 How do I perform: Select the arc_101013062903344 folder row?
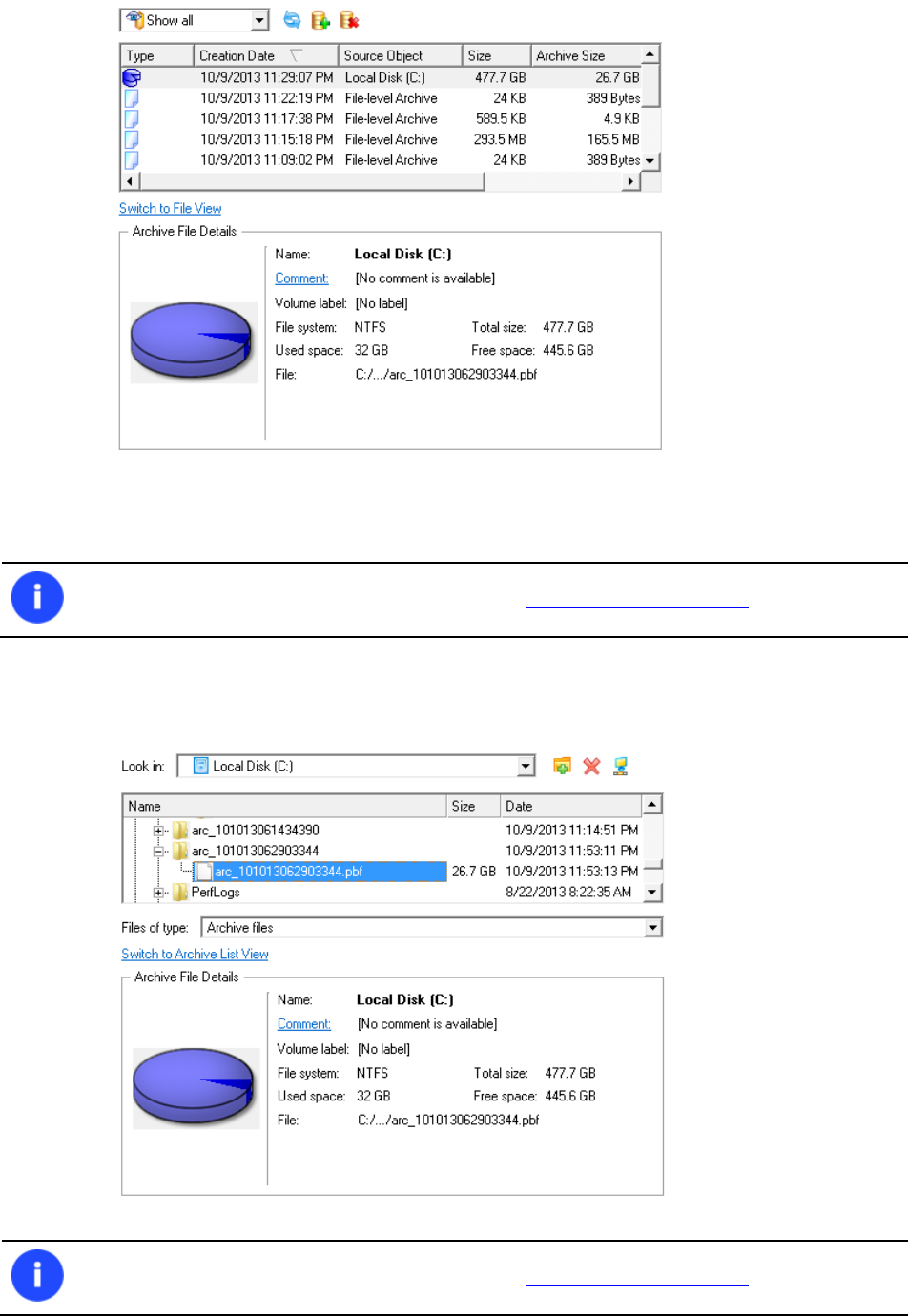coord(382,851)
